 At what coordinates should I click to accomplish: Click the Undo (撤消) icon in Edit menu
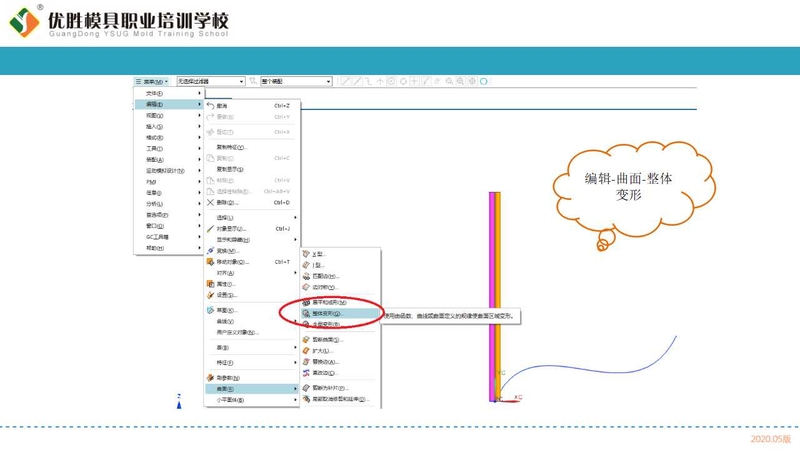click(x=210, y=105)
